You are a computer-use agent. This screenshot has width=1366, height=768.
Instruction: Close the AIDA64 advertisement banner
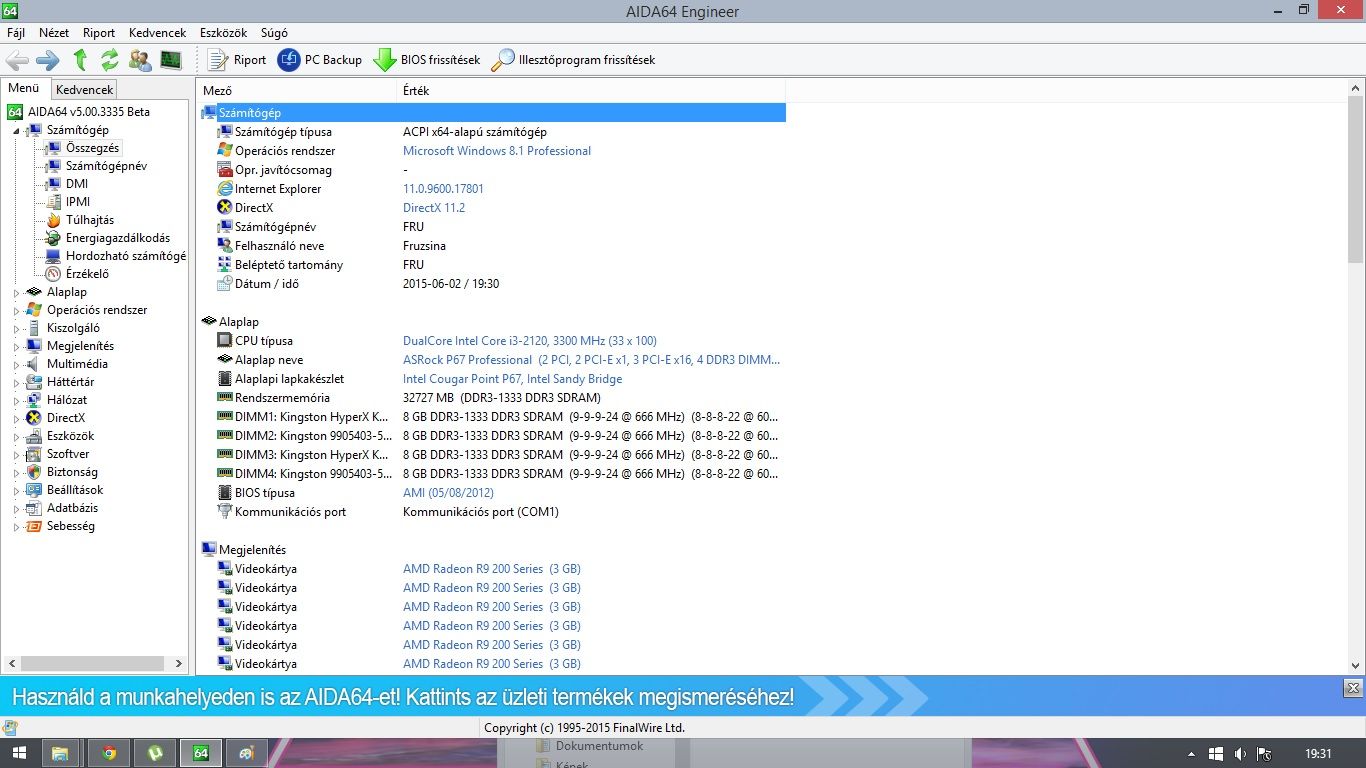1352,688
